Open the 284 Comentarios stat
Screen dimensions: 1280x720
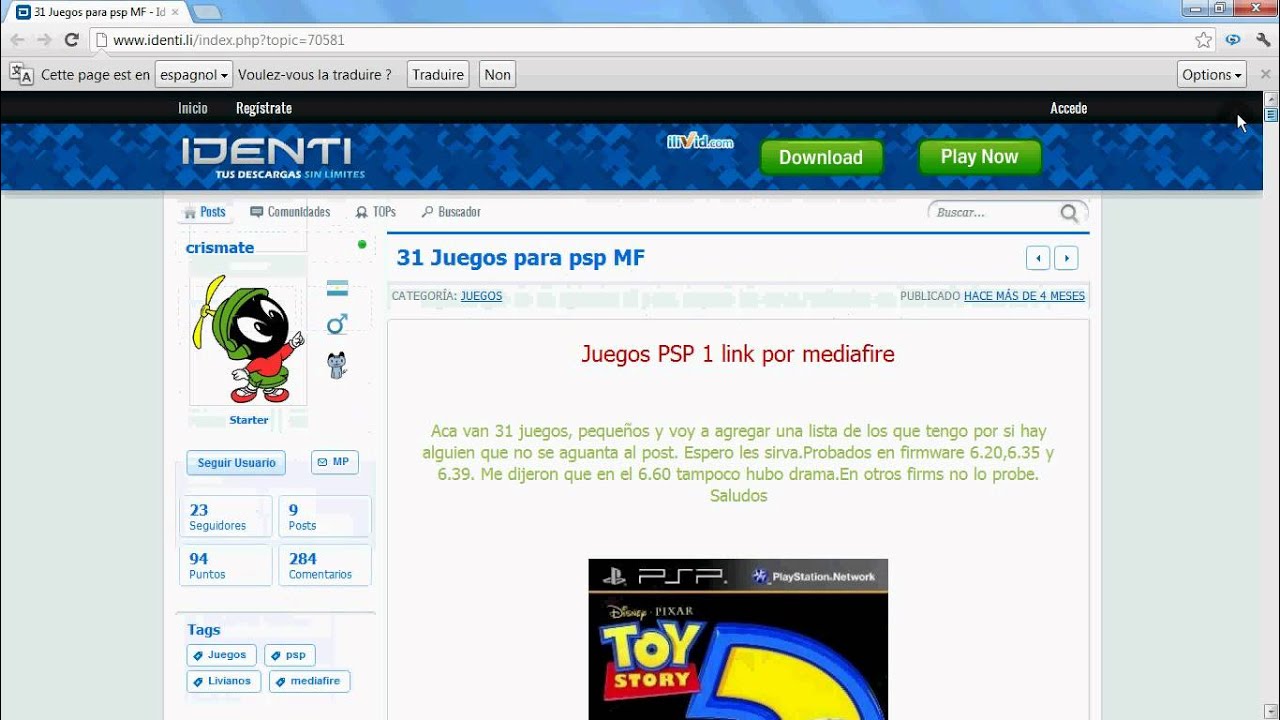[325, 566]
